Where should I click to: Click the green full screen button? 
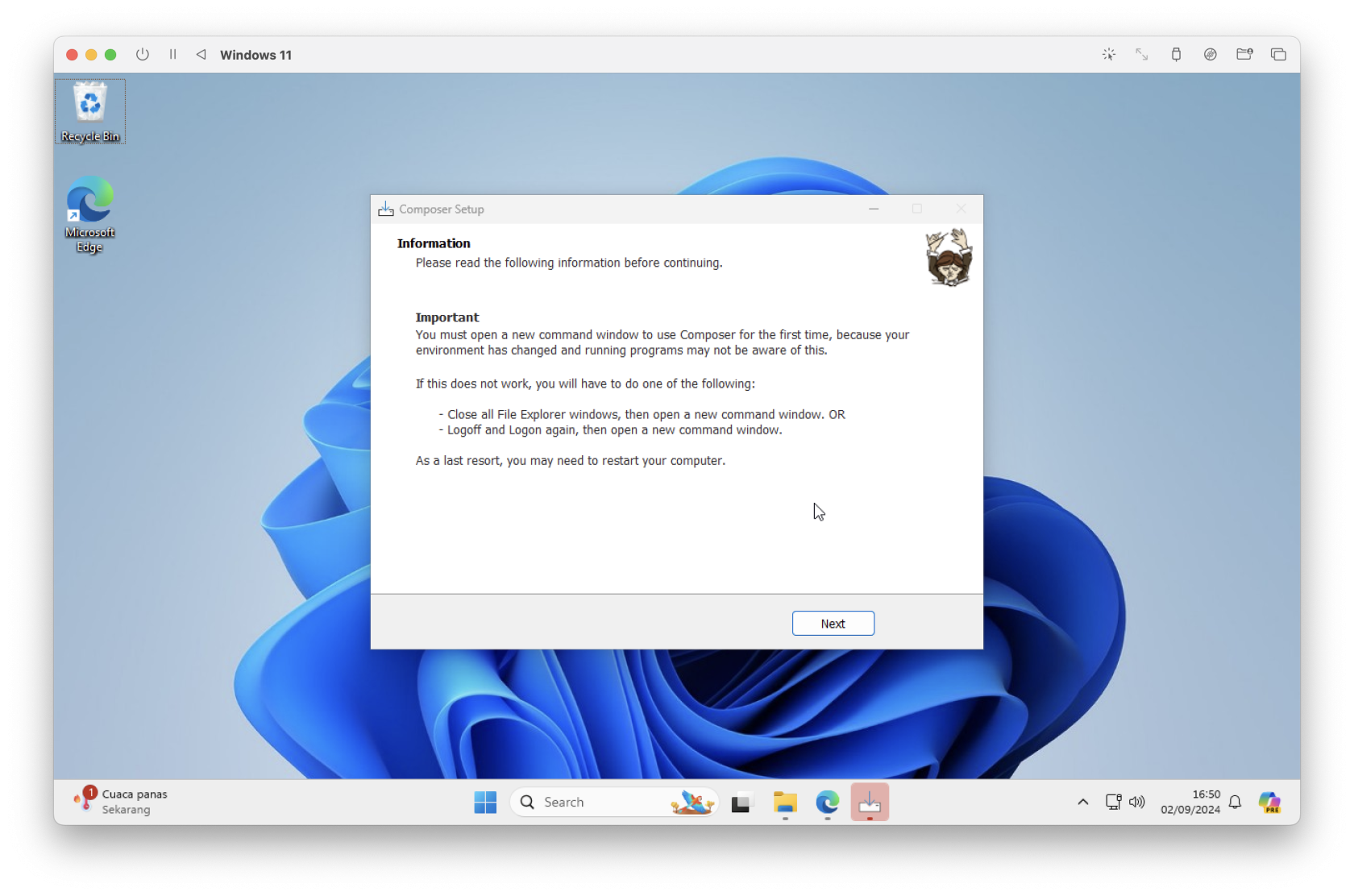point(110,55)
